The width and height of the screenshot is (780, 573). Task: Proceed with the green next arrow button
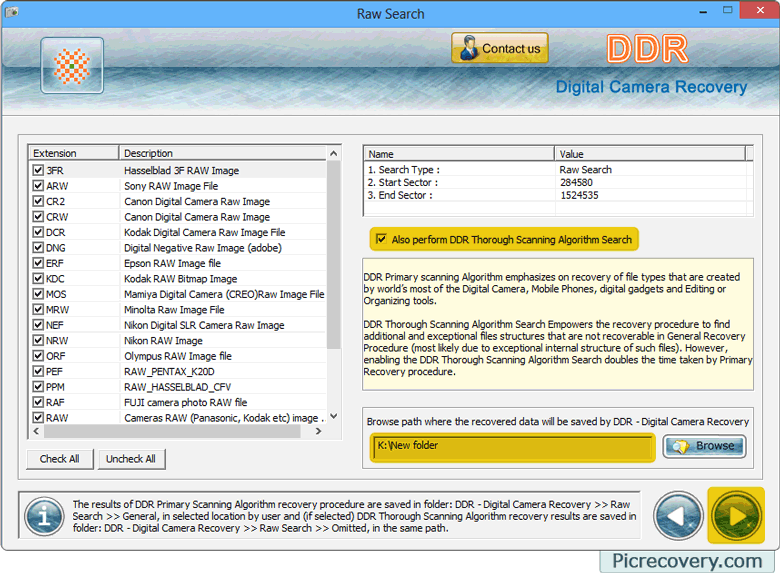coord(736,516)
